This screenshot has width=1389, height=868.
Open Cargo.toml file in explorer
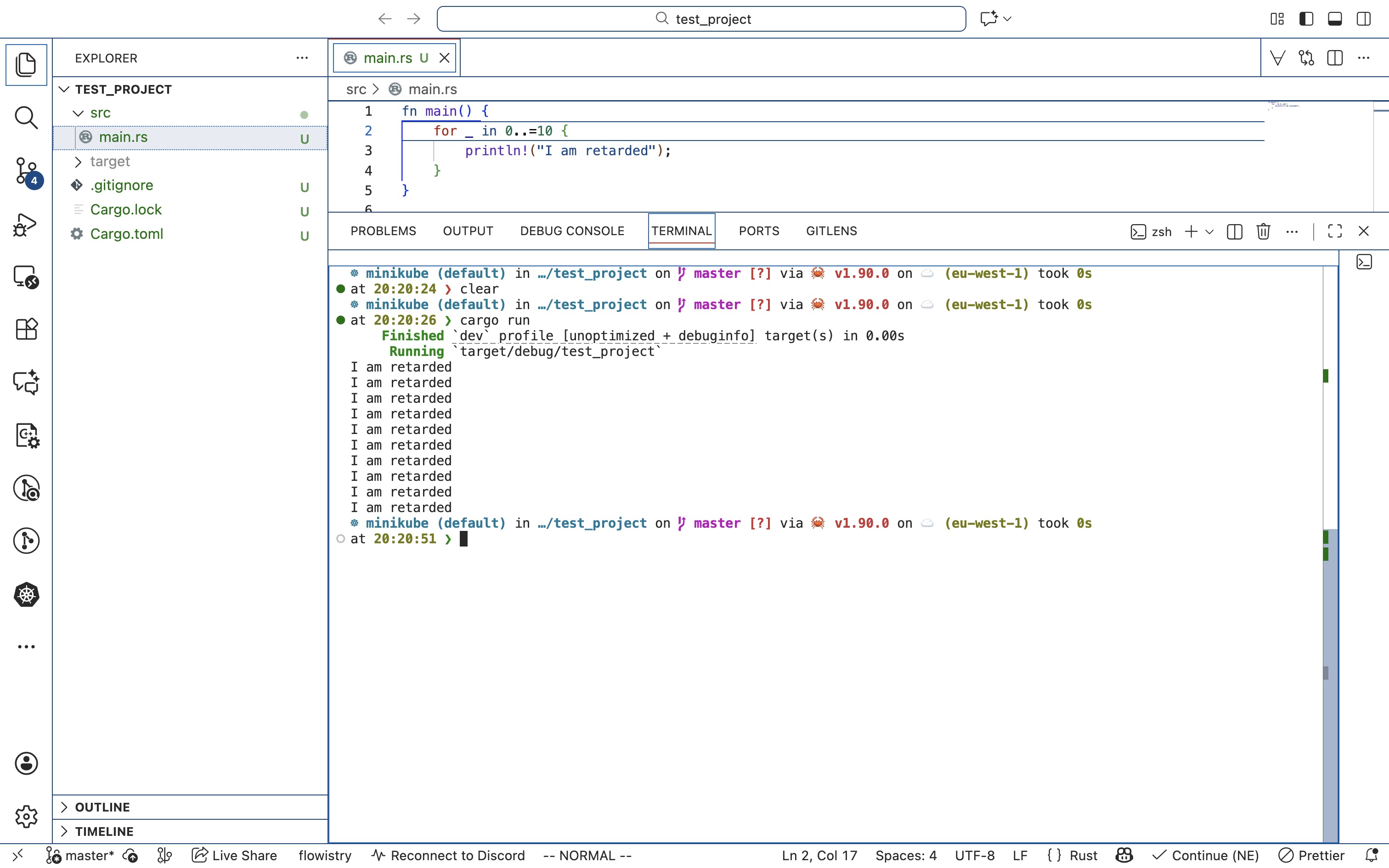[x=126, y=234]
